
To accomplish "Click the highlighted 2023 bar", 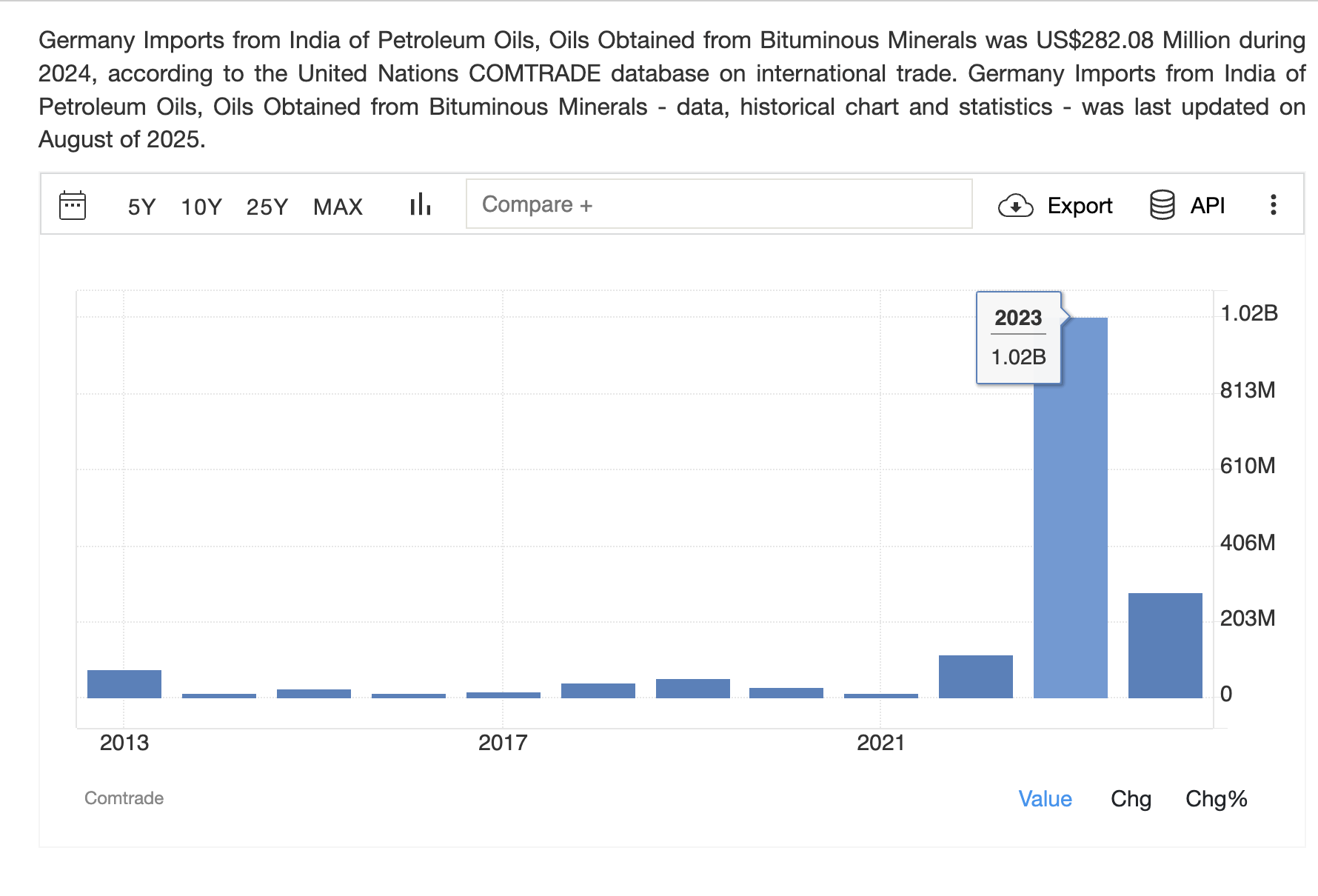I will [x=1070, y=508].
